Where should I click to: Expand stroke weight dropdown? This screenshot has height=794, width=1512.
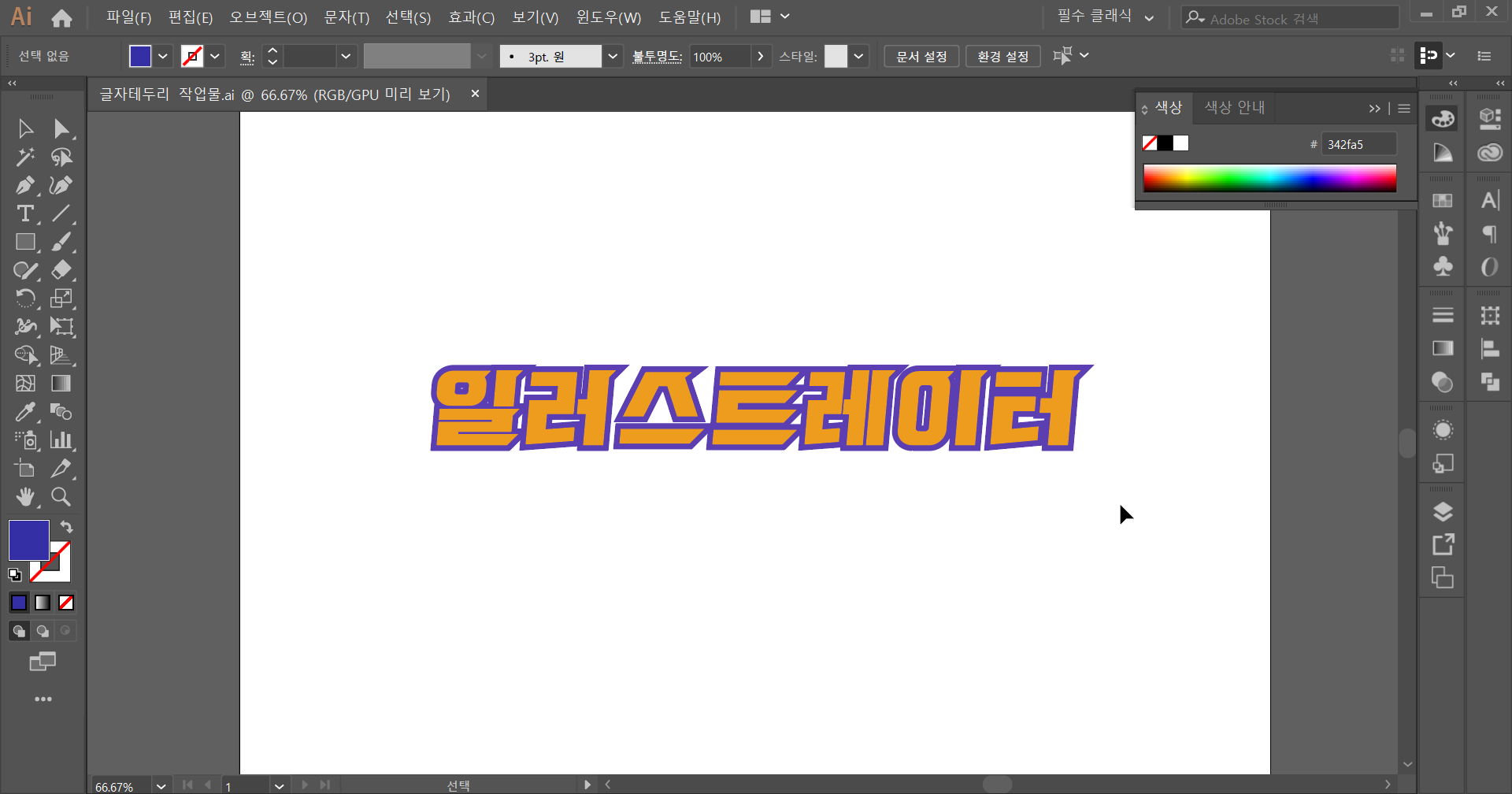coord(346,56)
